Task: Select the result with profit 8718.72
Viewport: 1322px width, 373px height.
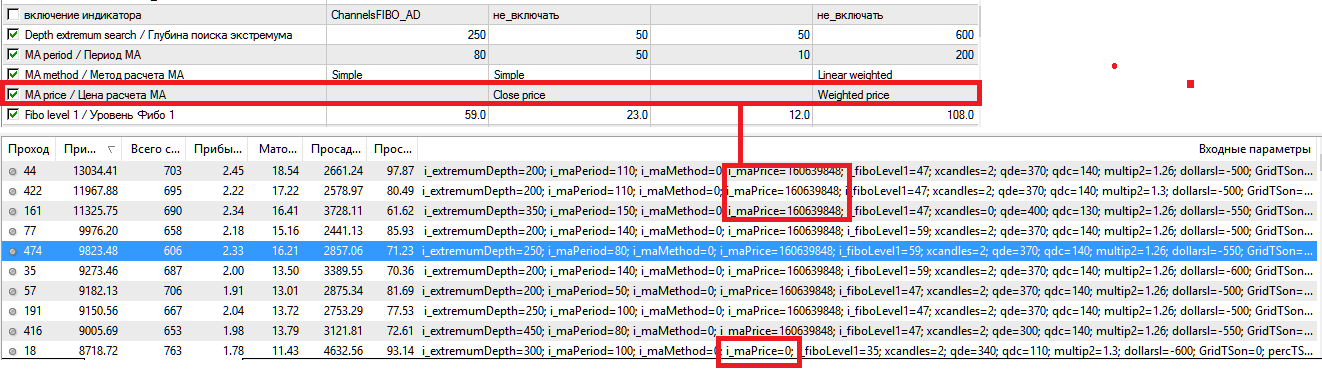Action: tap(100, 352)
